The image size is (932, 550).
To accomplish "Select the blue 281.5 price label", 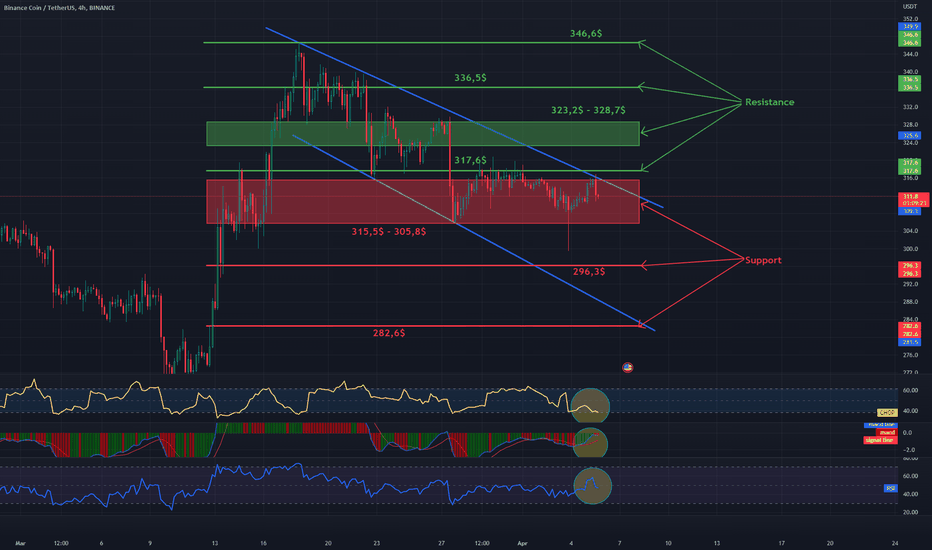I will [910, 342].
